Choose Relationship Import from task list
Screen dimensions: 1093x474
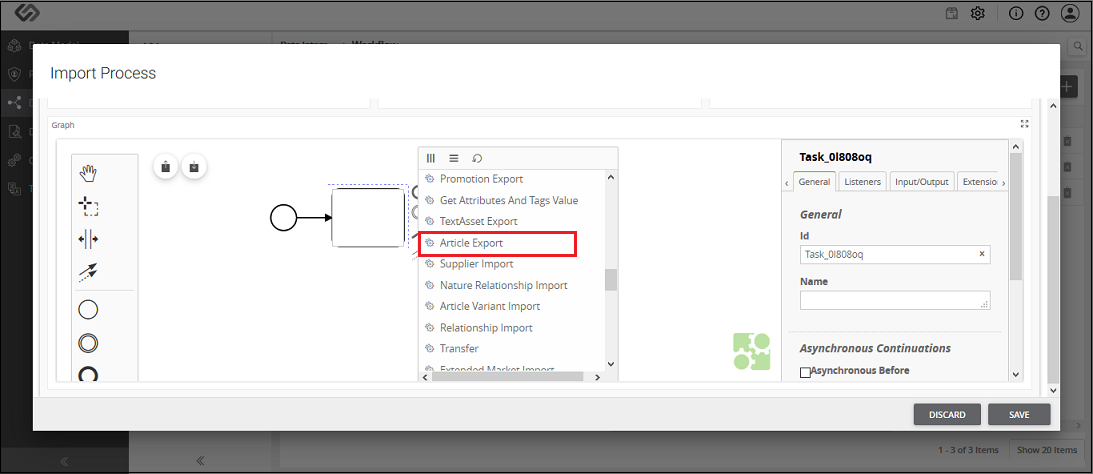486,328
